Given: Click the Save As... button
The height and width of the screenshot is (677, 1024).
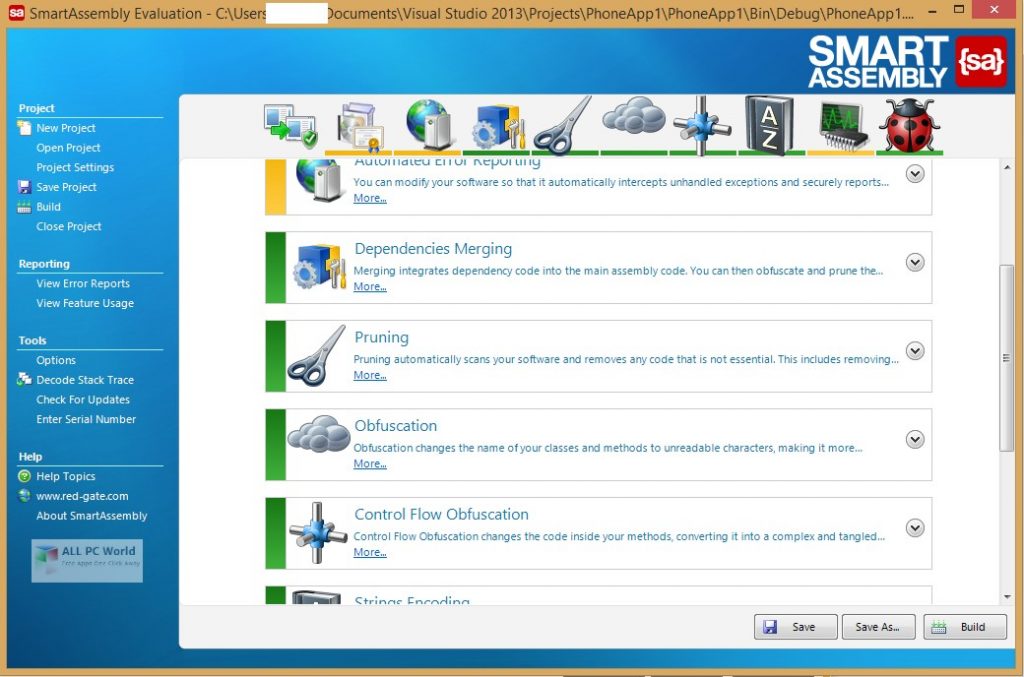Looking at the screenshot, I should click(878, 627).
